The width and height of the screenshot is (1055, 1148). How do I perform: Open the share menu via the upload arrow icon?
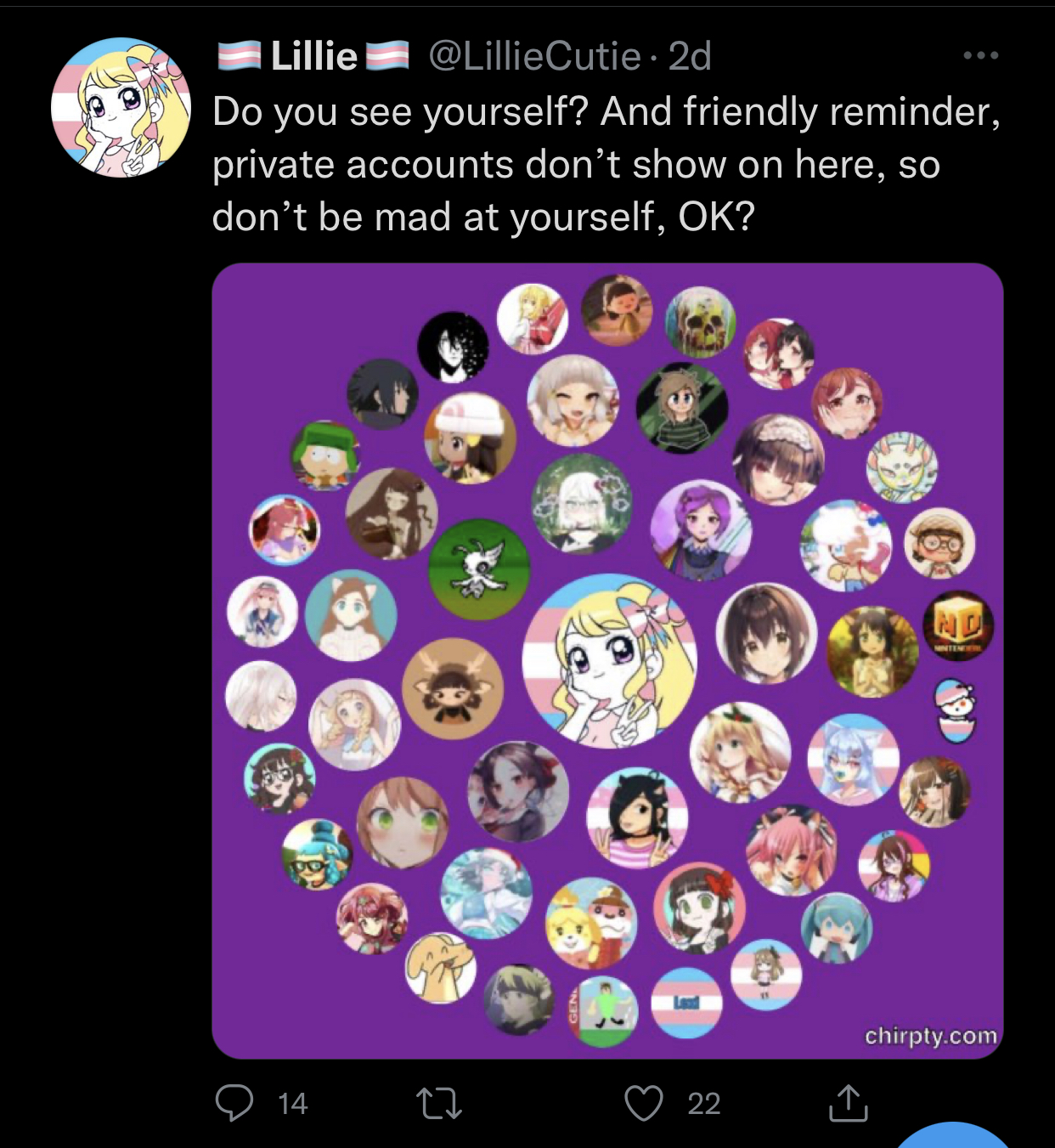pos(848,1103)
